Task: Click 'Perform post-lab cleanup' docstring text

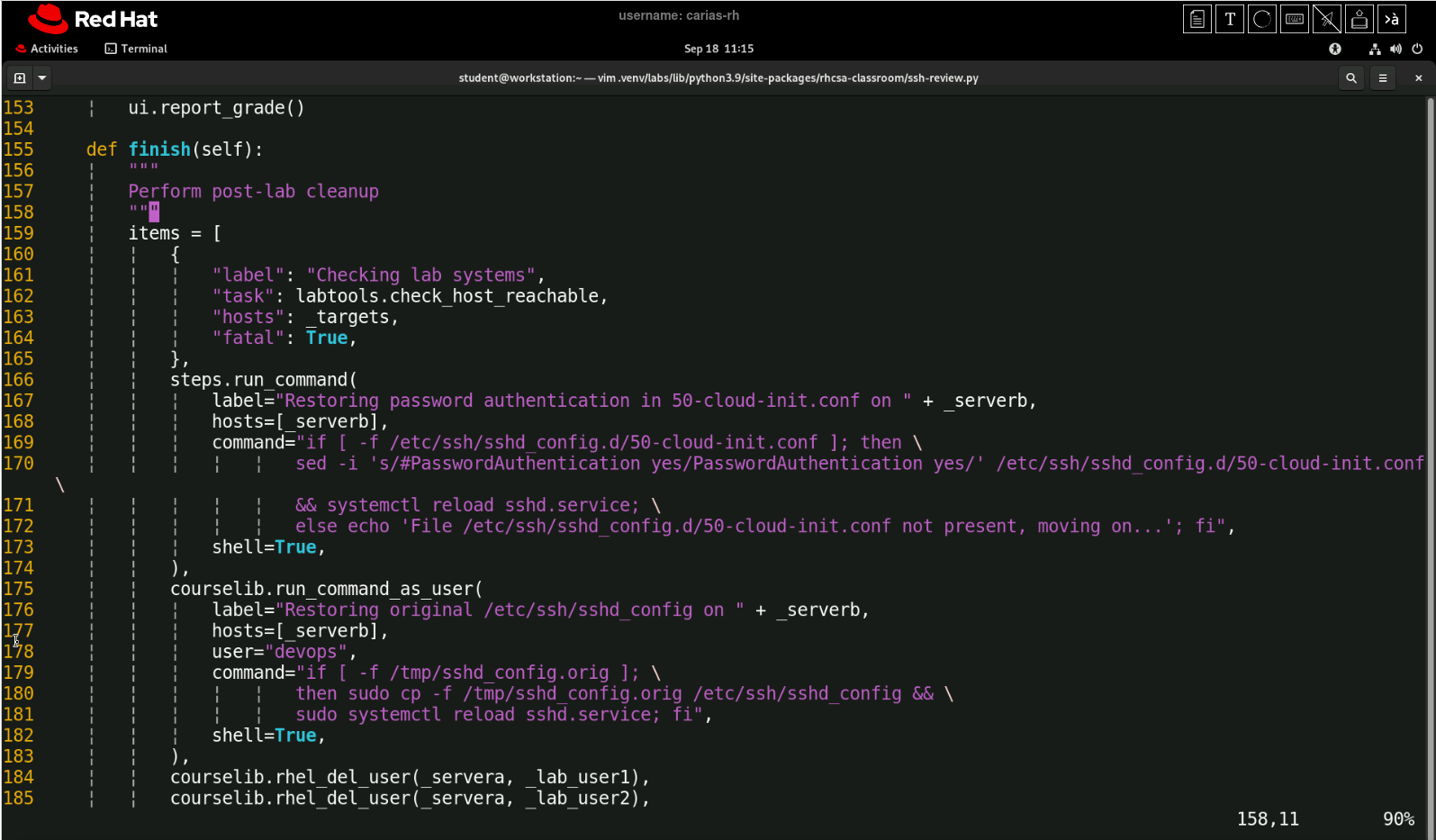Action: pos(254,191)
